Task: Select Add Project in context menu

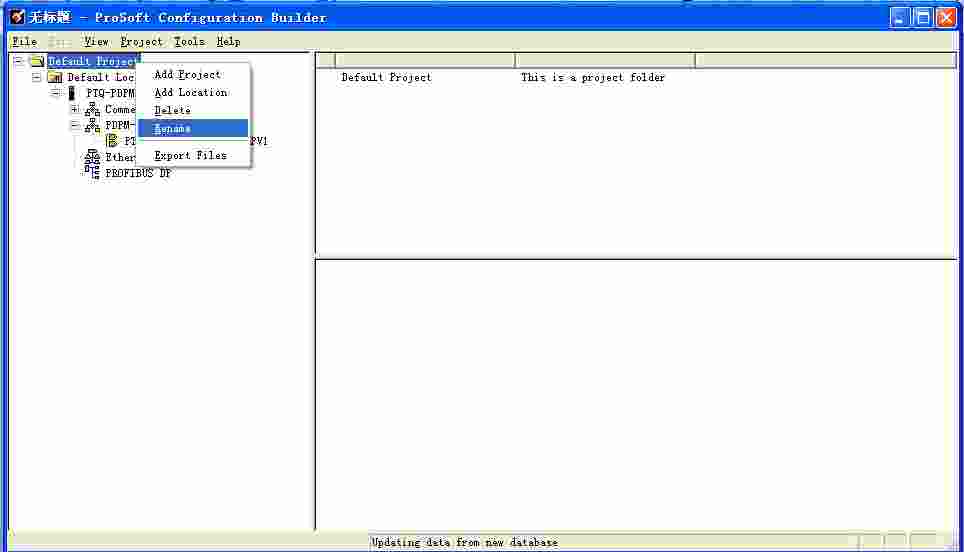Action: pyautogui.click(x=187, y=75)
